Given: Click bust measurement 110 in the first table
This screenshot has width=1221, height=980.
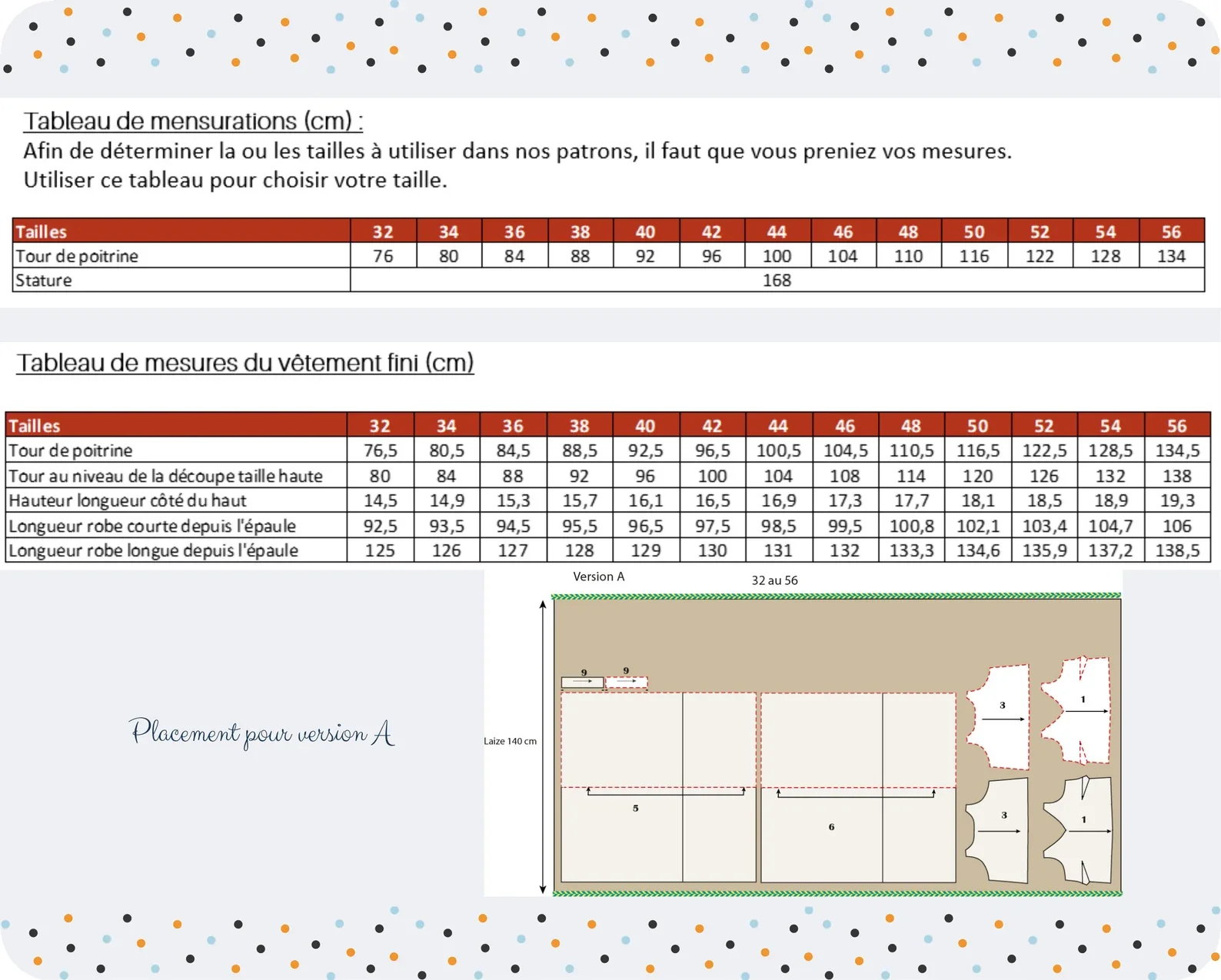Looking at the screenshot, I should pos(908,256).
